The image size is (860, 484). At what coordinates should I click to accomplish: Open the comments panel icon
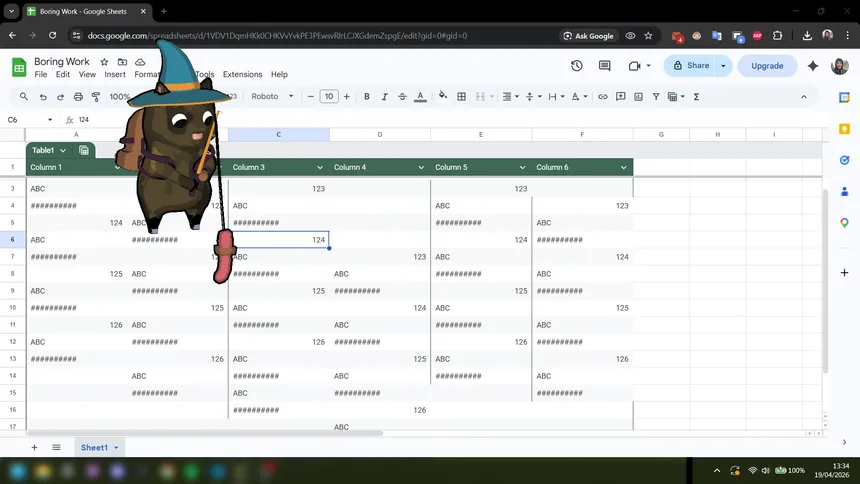tap(605, 66)
